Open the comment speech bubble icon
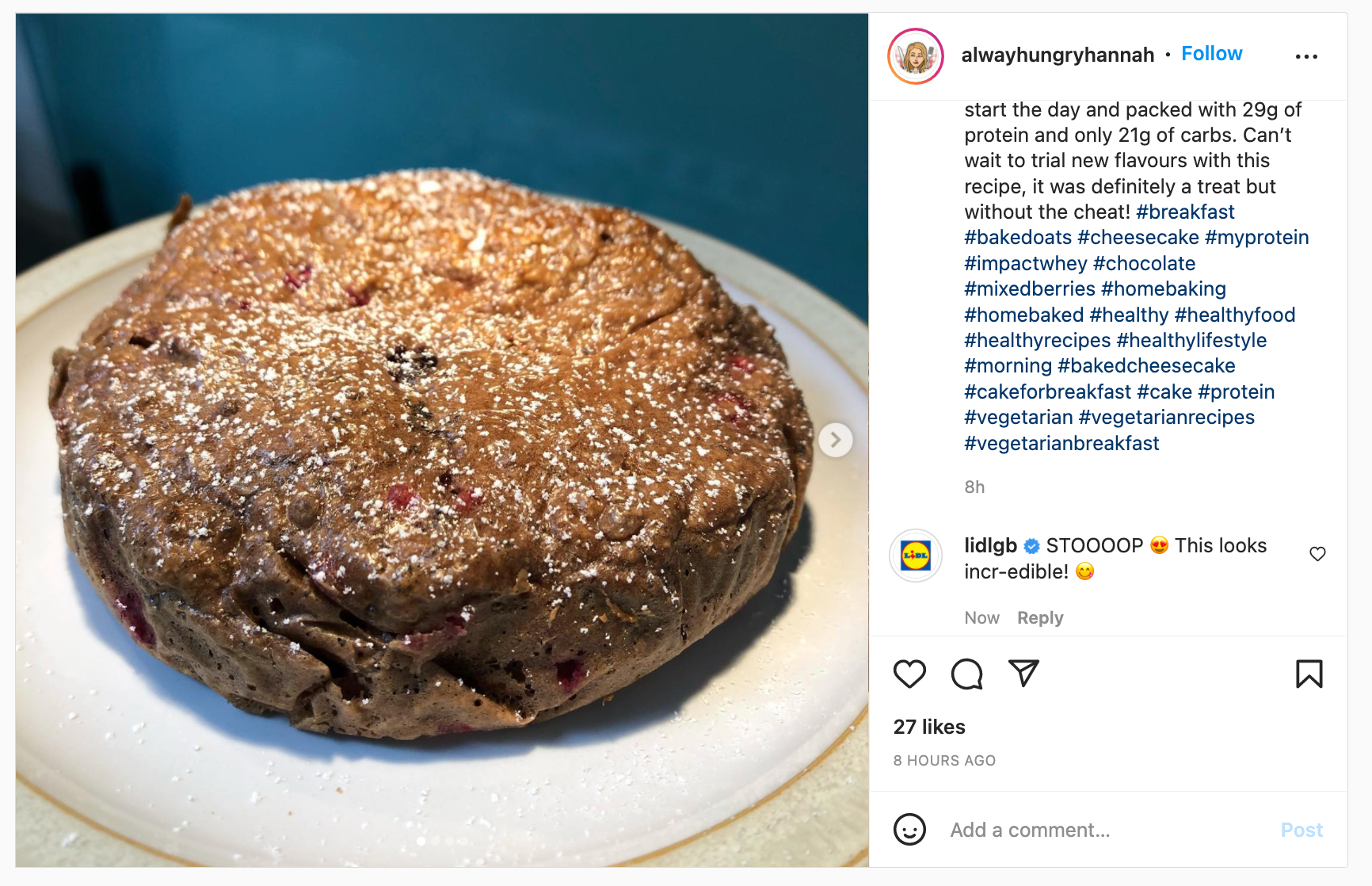Viewport: 1372px width, 886px height. click(966, 674)
